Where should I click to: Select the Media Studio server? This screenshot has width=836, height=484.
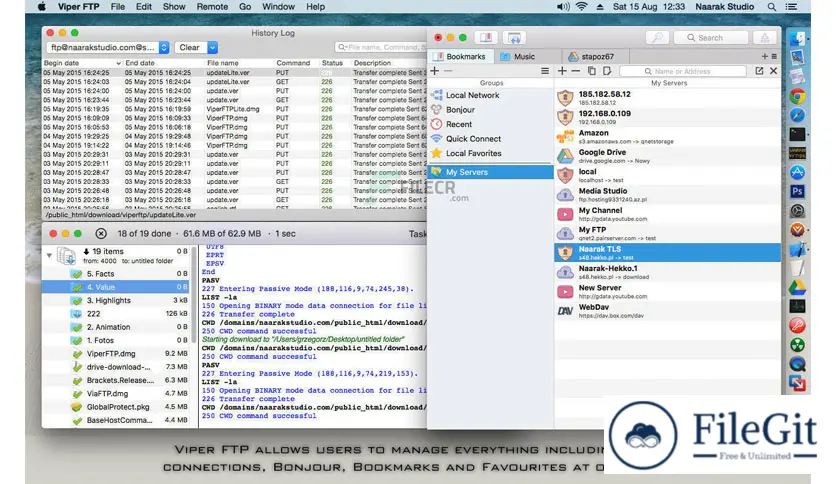click(x=668, y=195)
